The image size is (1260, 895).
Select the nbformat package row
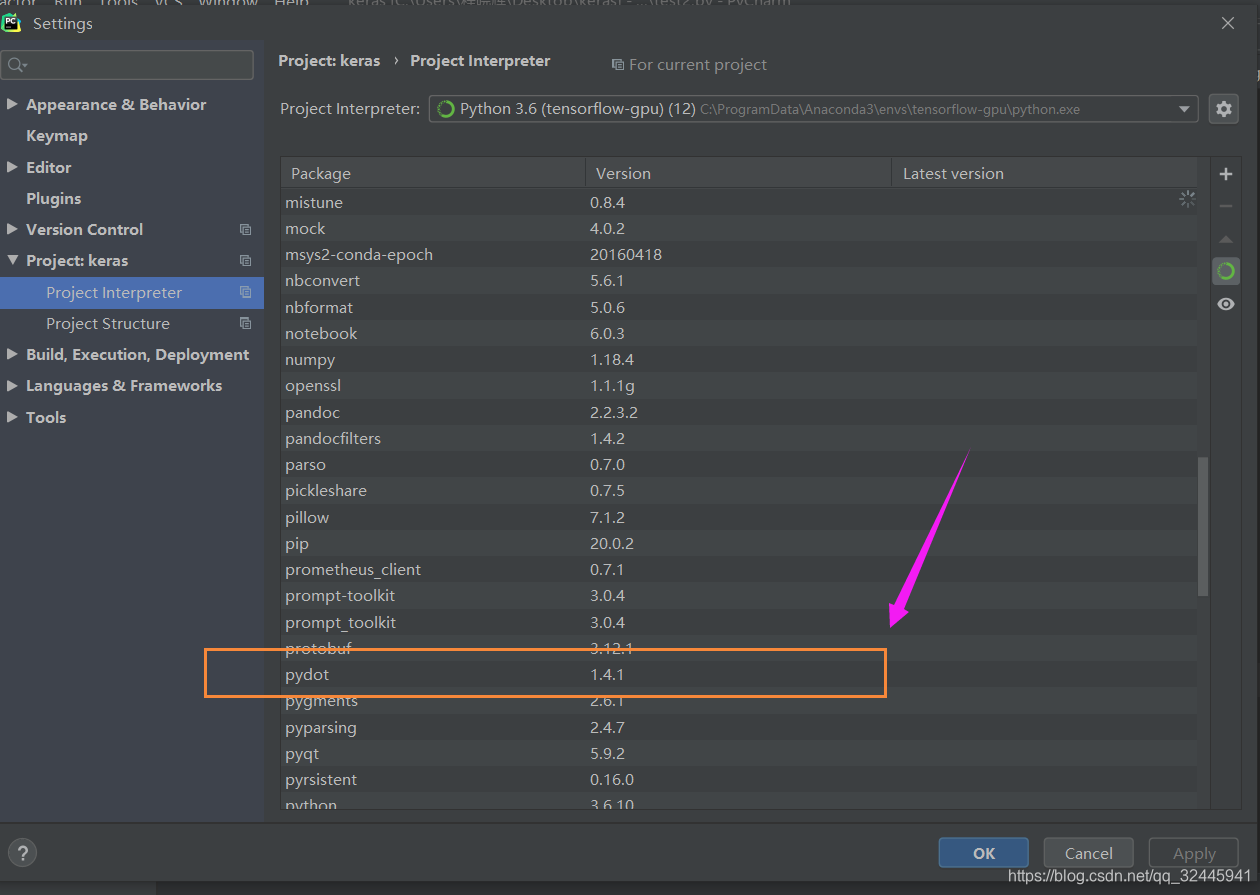pos(739,308)
